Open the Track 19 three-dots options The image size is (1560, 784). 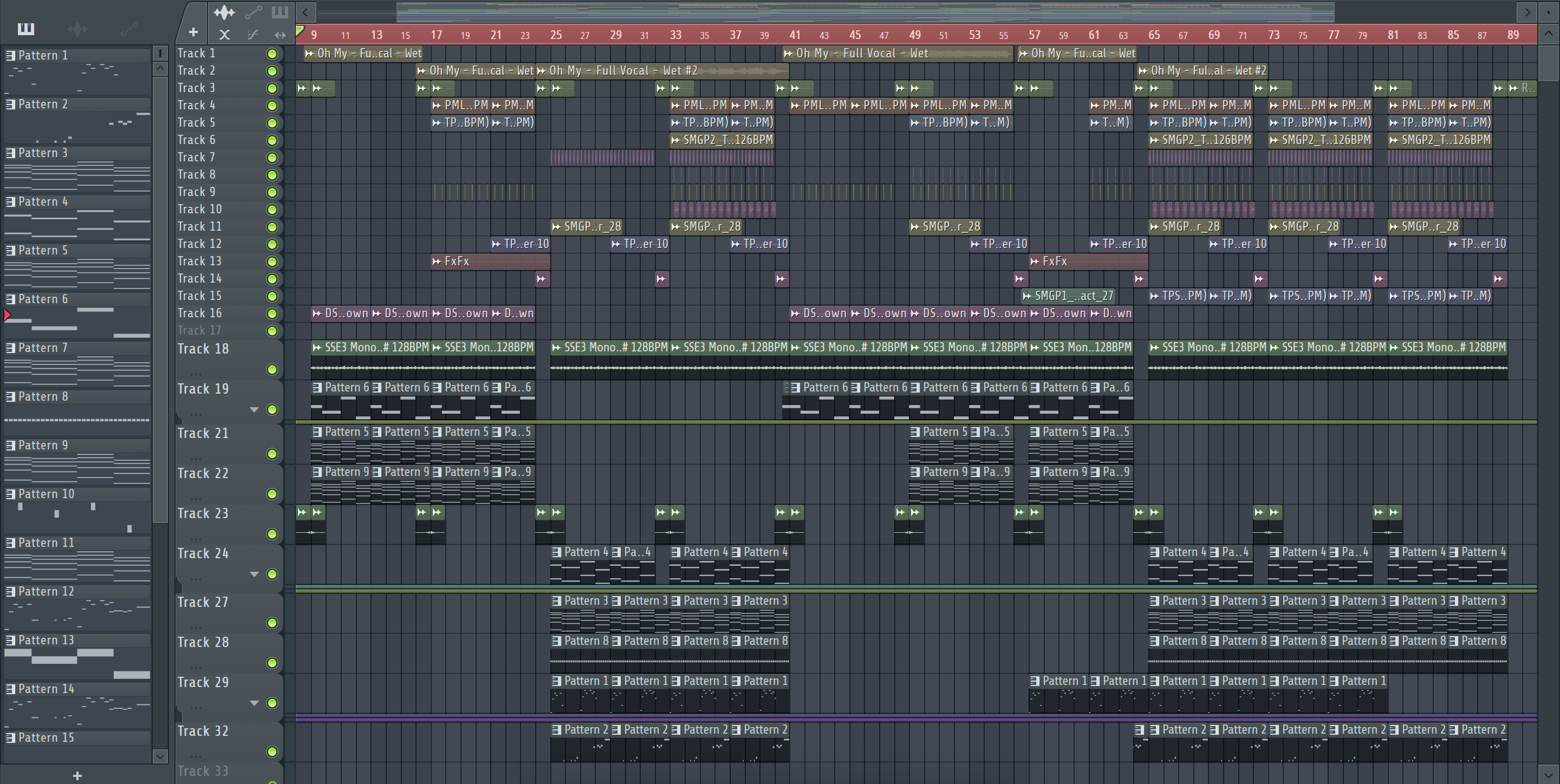tap(196, 415)
